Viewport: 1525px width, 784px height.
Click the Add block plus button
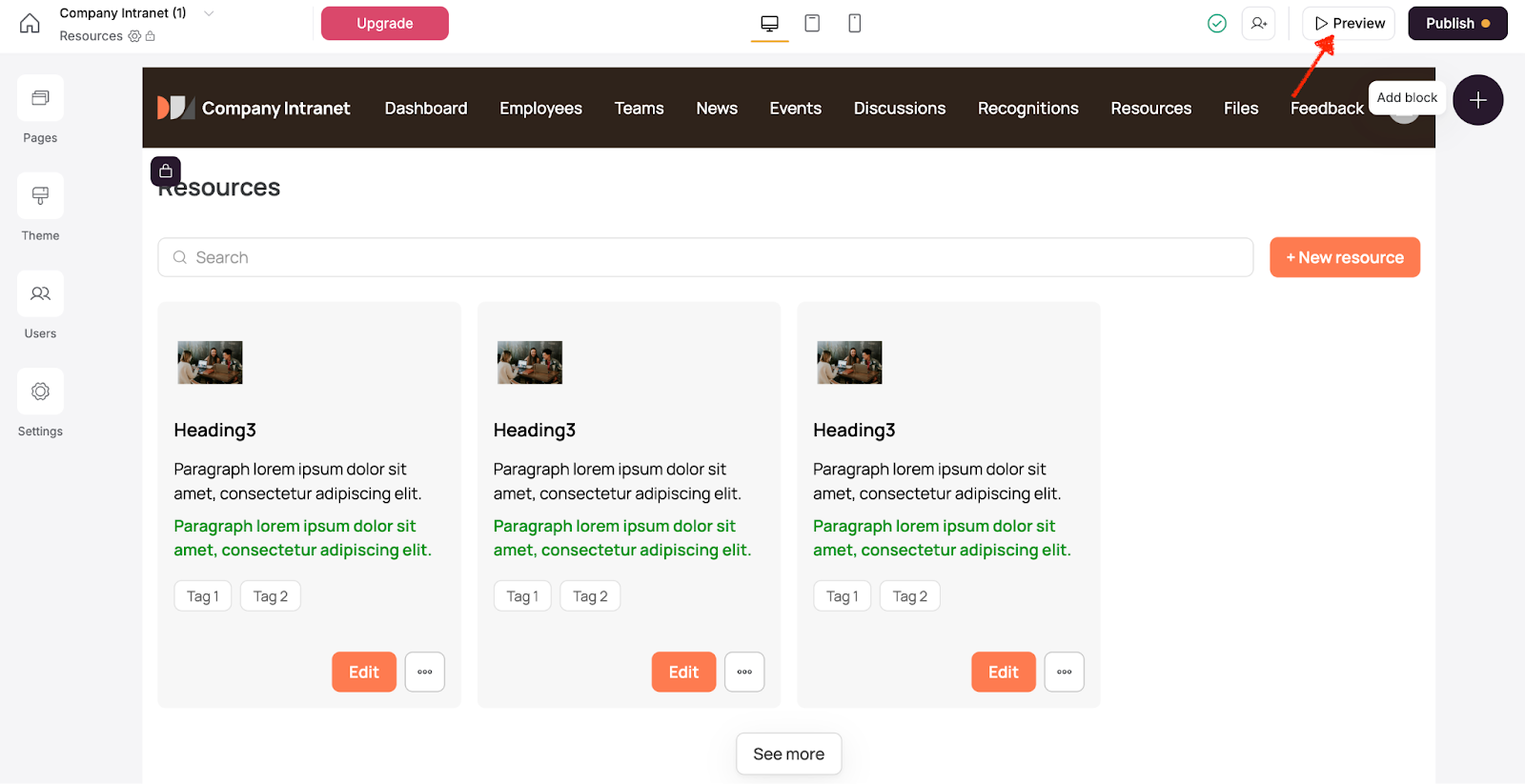(x=1478, y=100)
